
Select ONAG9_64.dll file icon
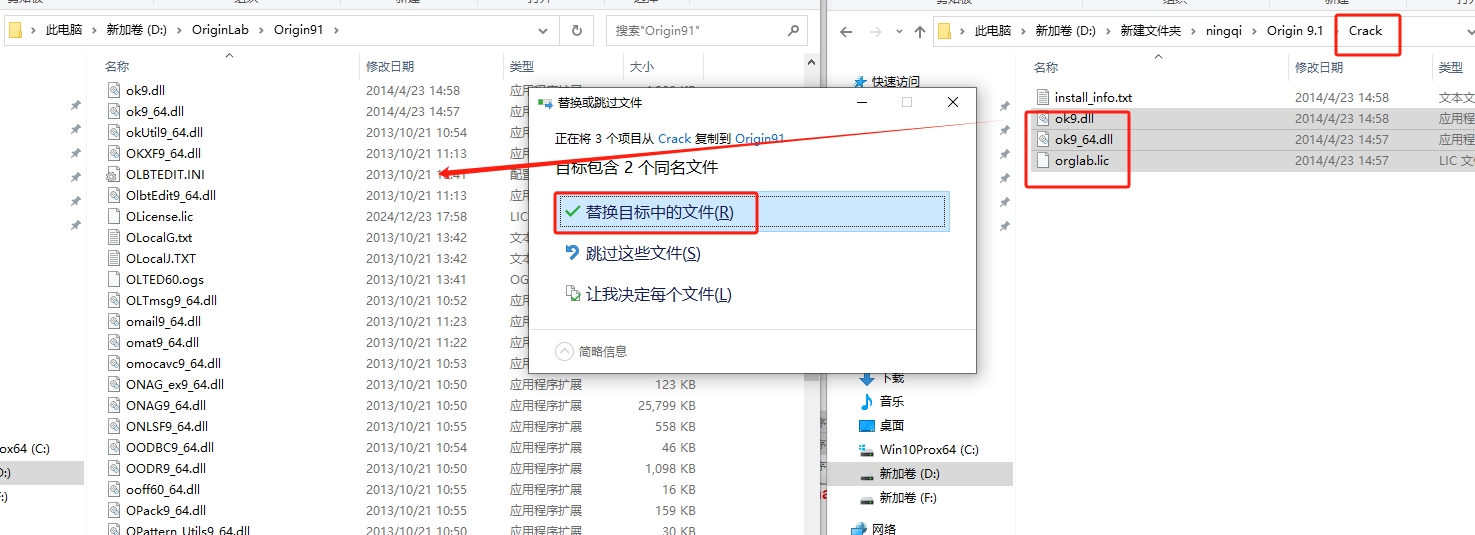click(x=114, y=405)
